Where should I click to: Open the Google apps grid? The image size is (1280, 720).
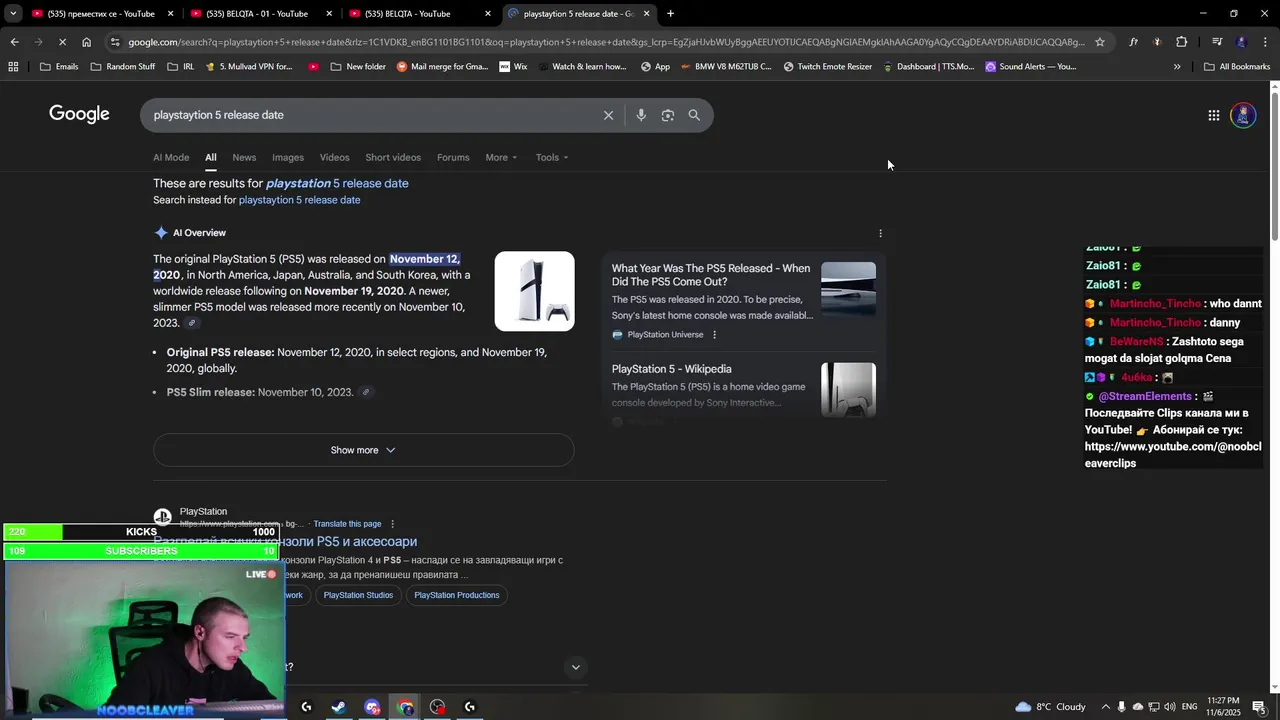1213,115
